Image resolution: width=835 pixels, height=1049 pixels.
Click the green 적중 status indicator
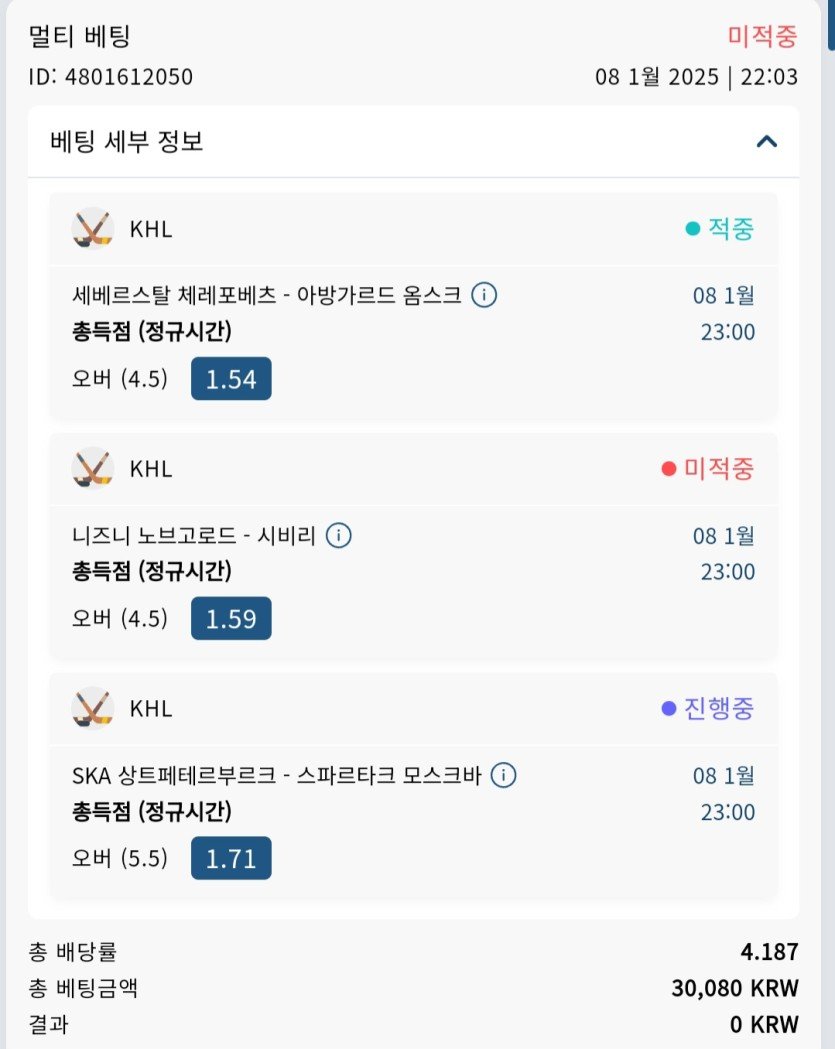click(x=719, y=229)
